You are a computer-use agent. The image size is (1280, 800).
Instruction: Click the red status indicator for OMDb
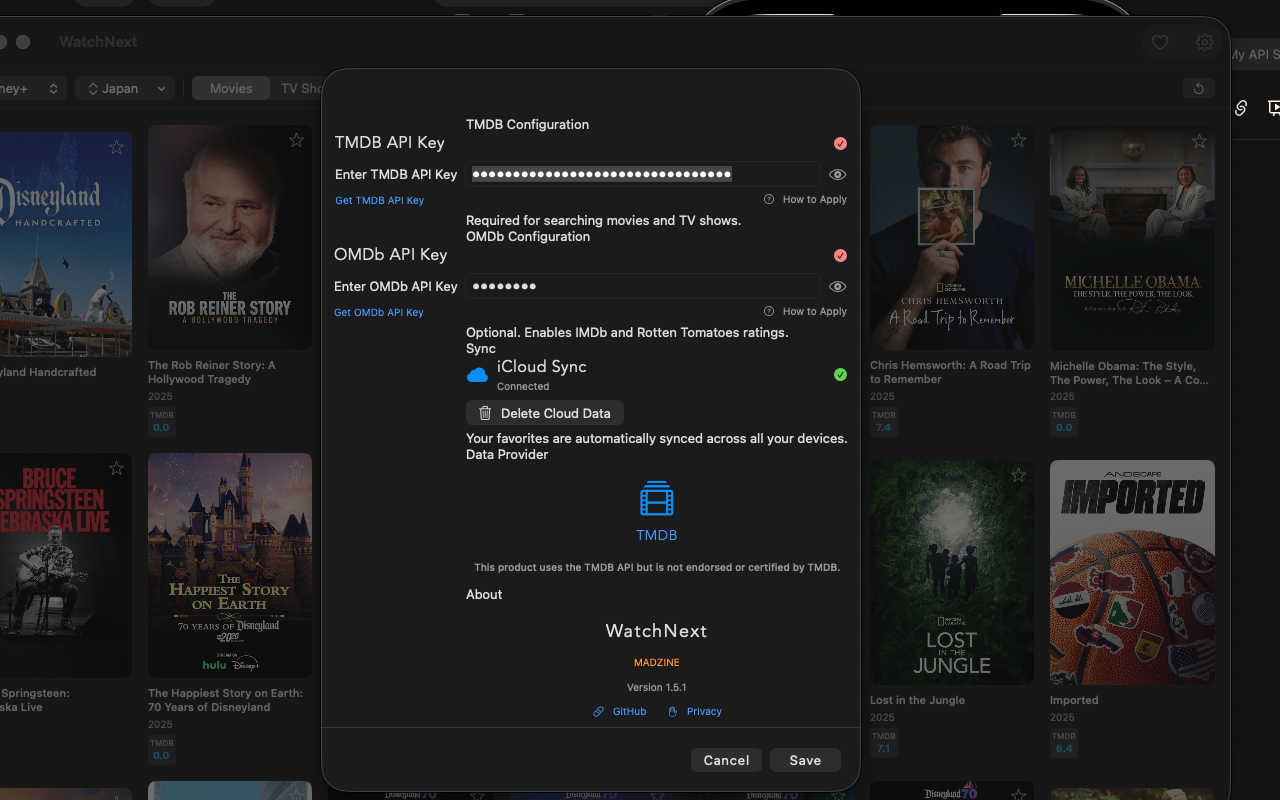[x=840, y=256]
